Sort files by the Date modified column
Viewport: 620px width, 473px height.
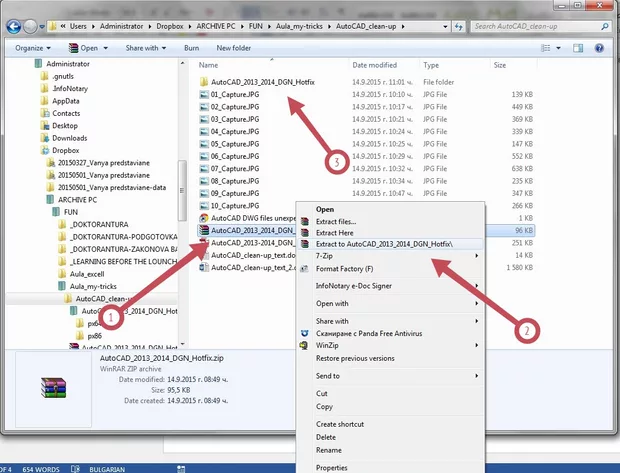(x=374, y=64)
